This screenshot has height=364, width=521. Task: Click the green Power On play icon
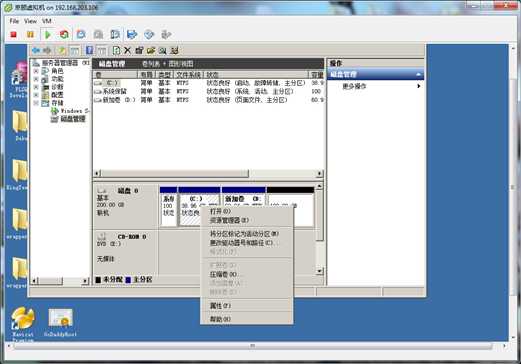pos(48,34)
